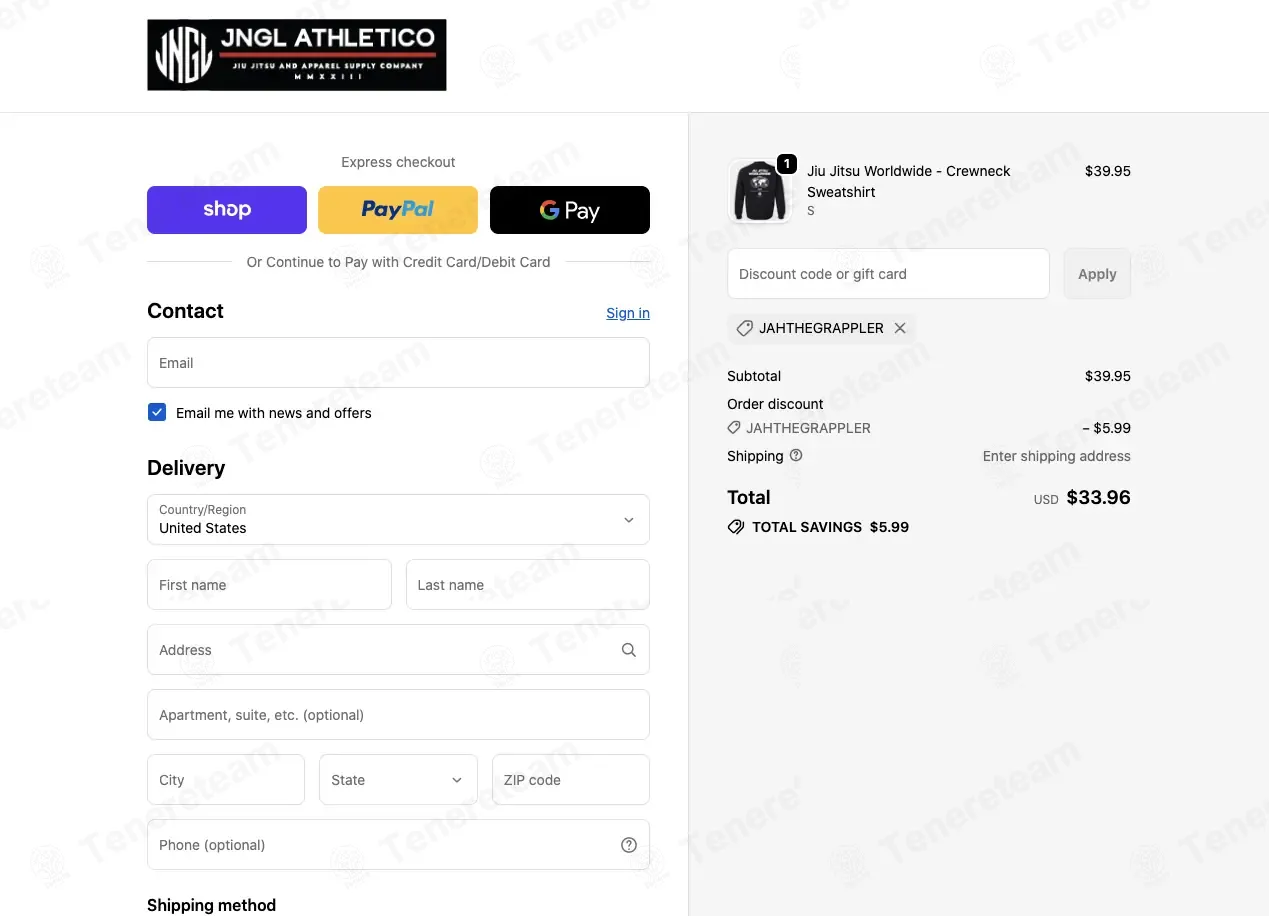Click the Subtotal value $39.95
This screenshot has width=1269, height=916.
pos(1108,376)
